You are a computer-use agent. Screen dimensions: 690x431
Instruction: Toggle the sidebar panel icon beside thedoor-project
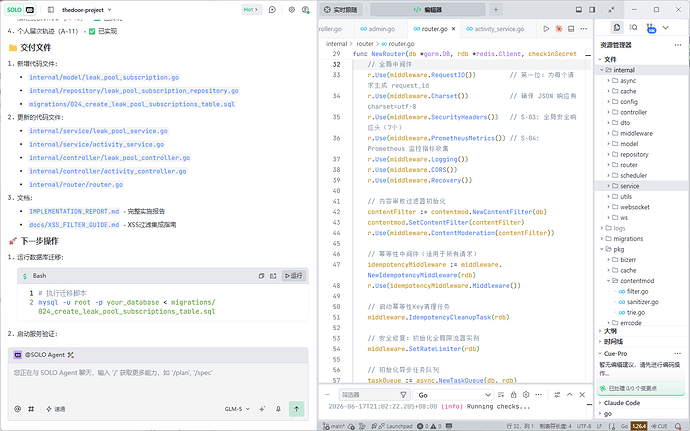coord(51,10)
